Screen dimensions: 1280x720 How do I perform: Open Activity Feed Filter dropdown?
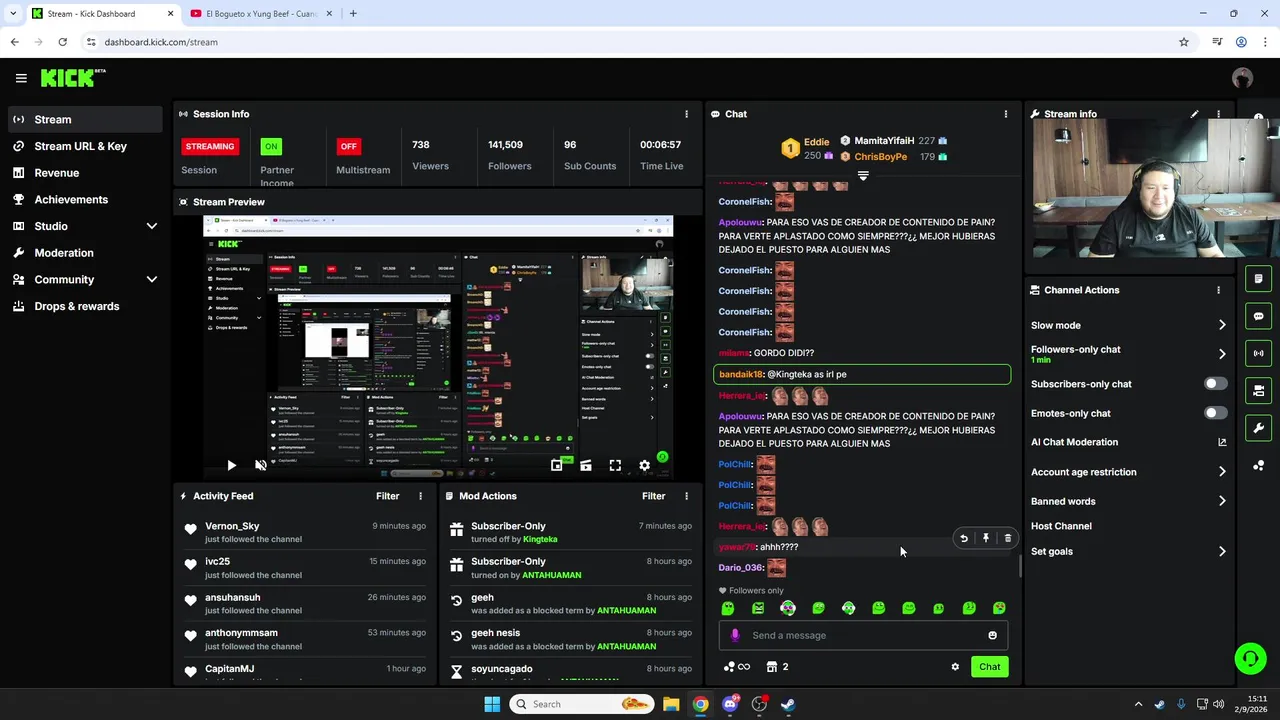[x=387, y=496]
